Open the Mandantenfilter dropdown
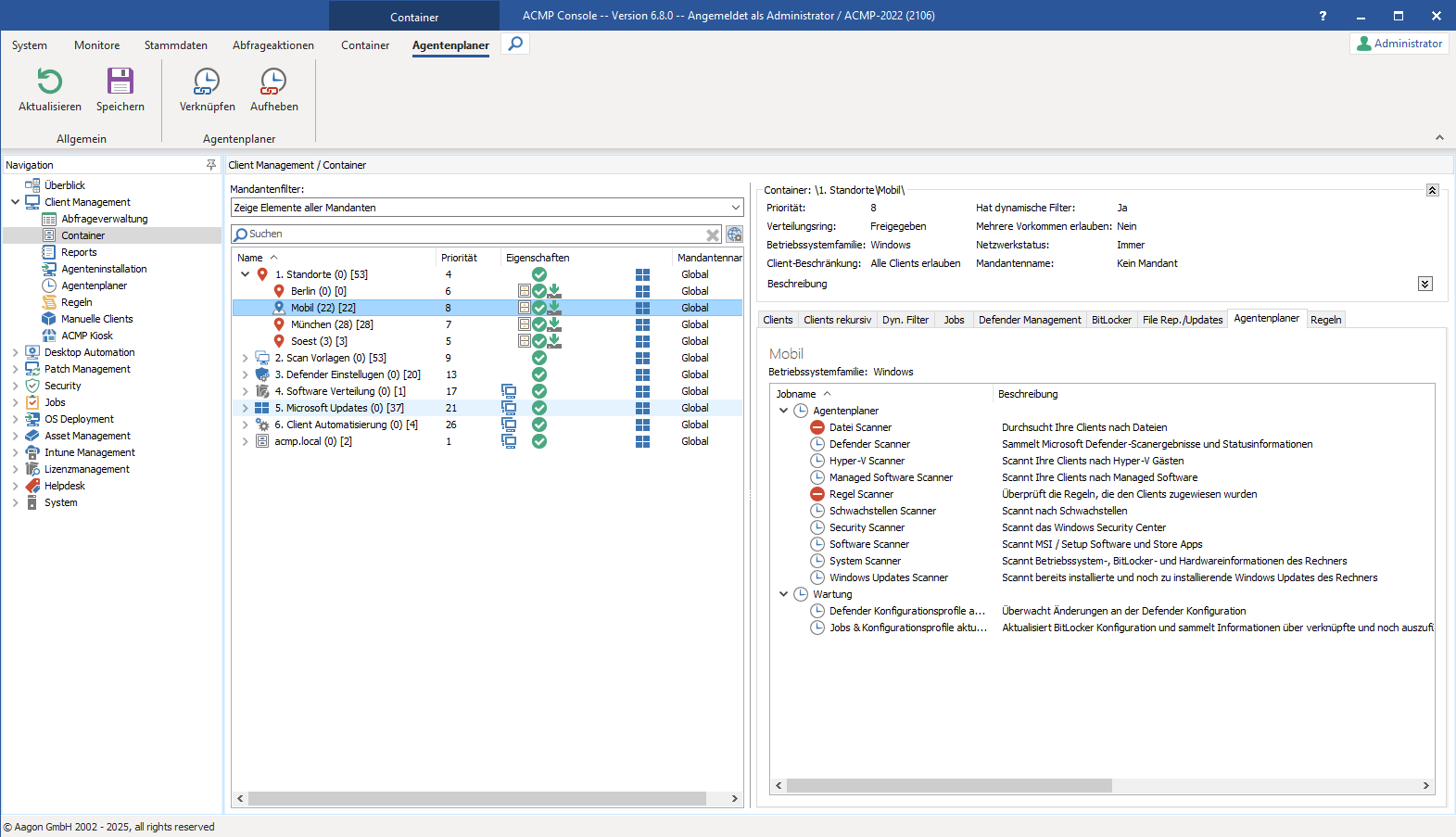The image size is (1456, 837). pyautogui.click(x=735, y=208)
